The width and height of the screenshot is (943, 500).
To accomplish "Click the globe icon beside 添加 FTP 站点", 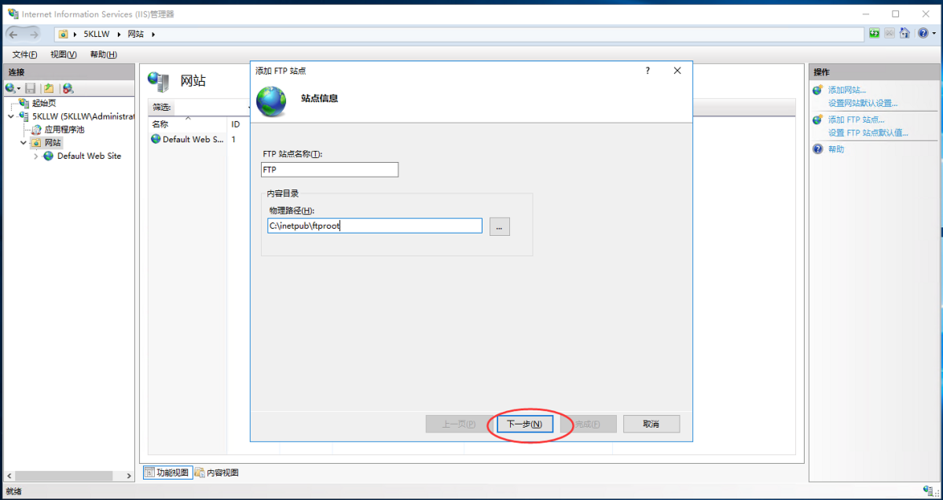I will point(817,119).
